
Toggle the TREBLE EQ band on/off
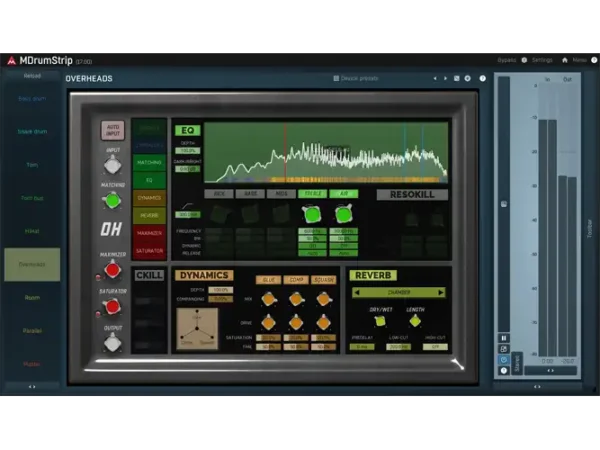pyautogui.click(x=313, y=194)
